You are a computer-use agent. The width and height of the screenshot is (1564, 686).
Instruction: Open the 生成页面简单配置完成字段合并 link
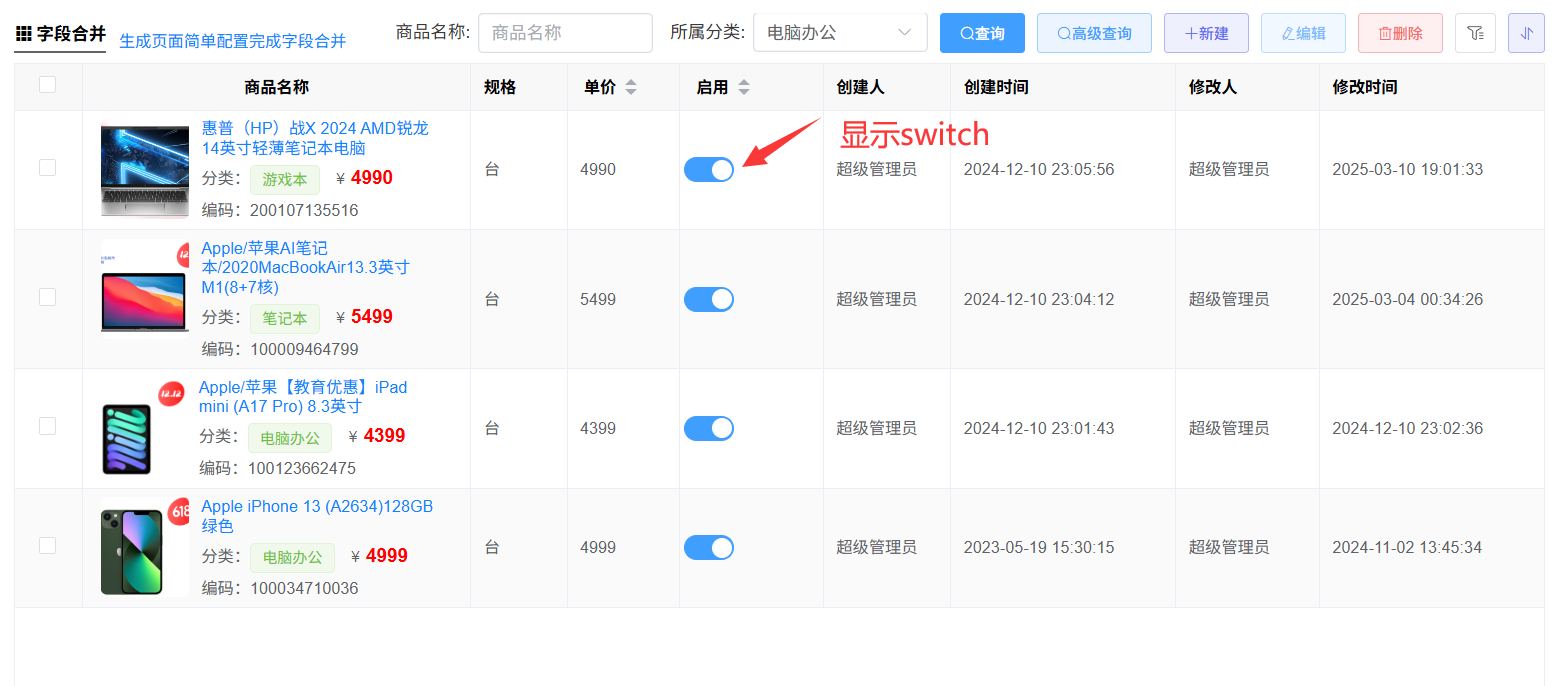point(233,41)
